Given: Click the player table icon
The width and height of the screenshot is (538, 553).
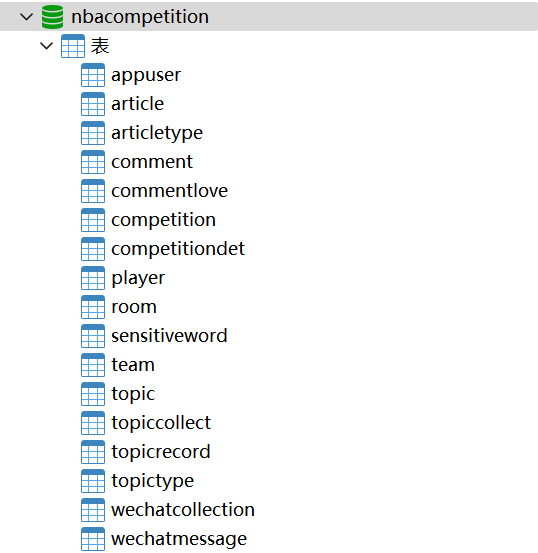Looking at the screenshot, I should click(x=93, y=278).
